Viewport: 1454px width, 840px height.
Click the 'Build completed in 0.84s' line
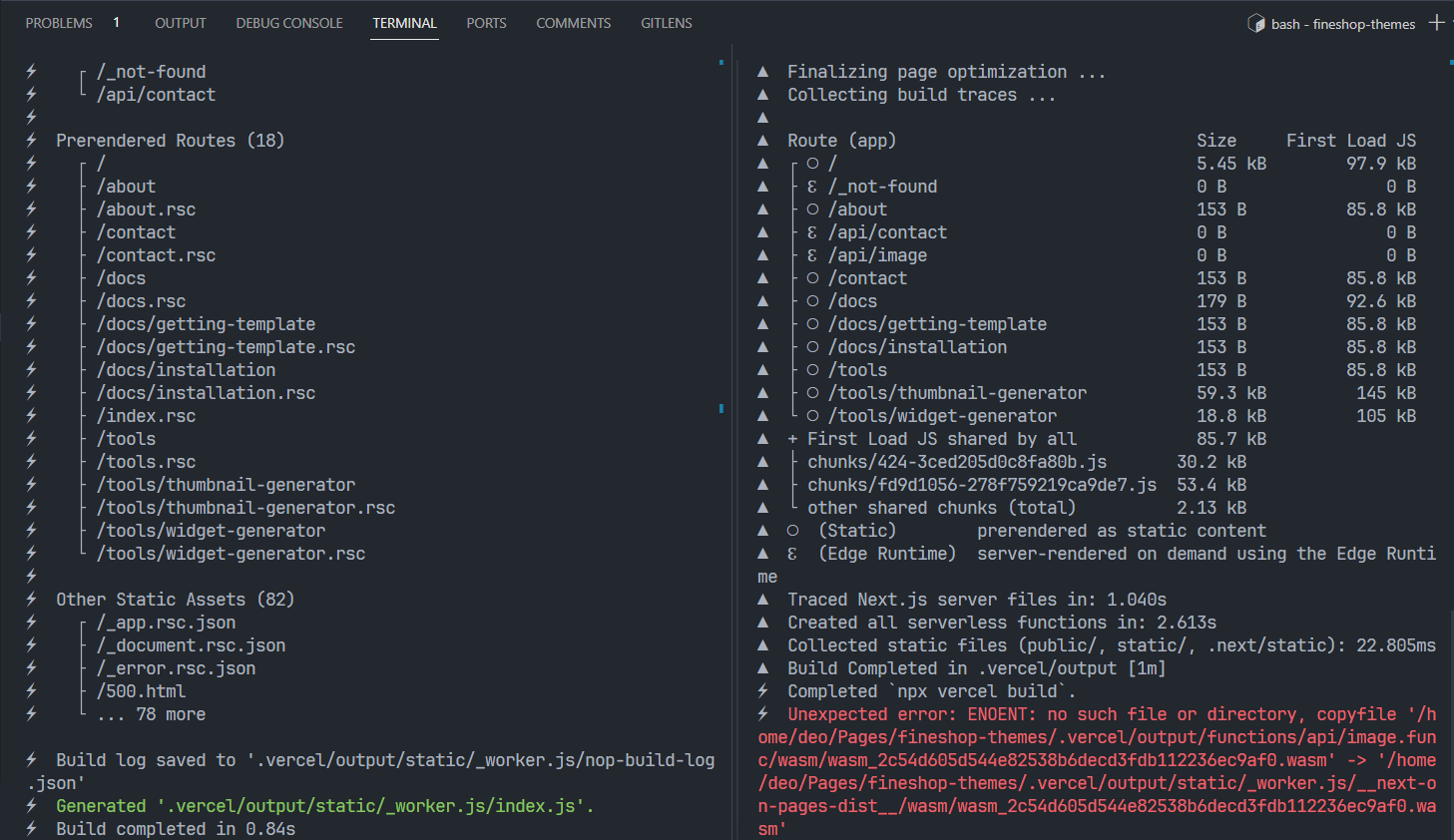click(176, 829)
